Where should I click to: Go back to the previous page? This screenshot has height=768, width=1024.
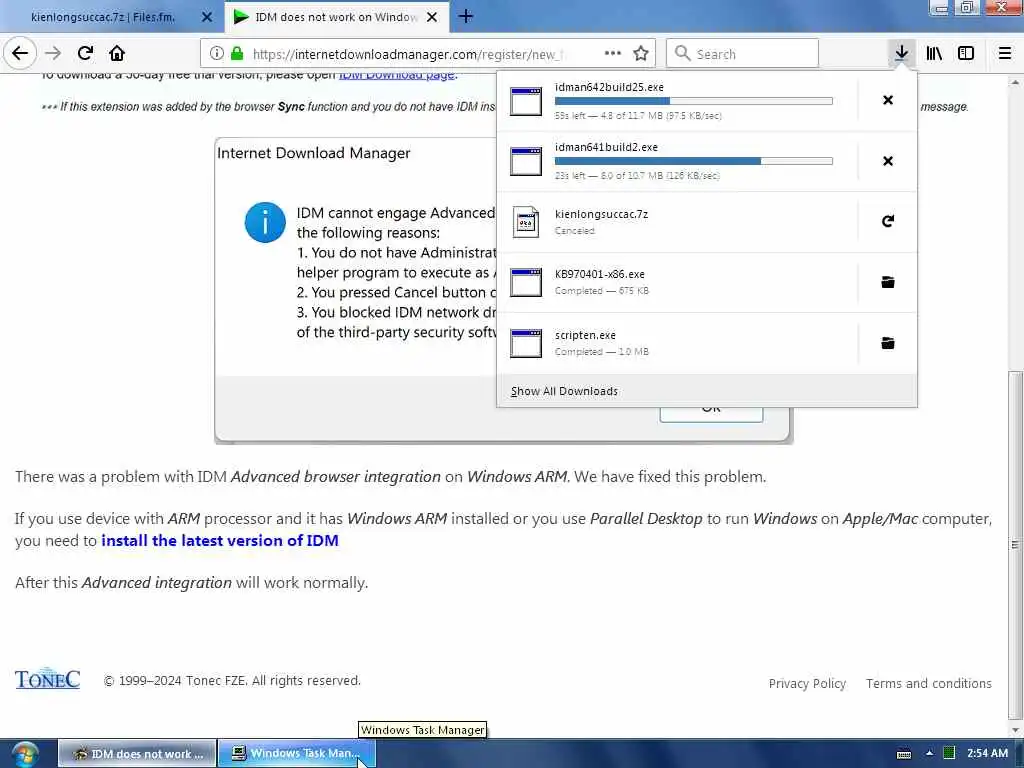tap(20, 54)
